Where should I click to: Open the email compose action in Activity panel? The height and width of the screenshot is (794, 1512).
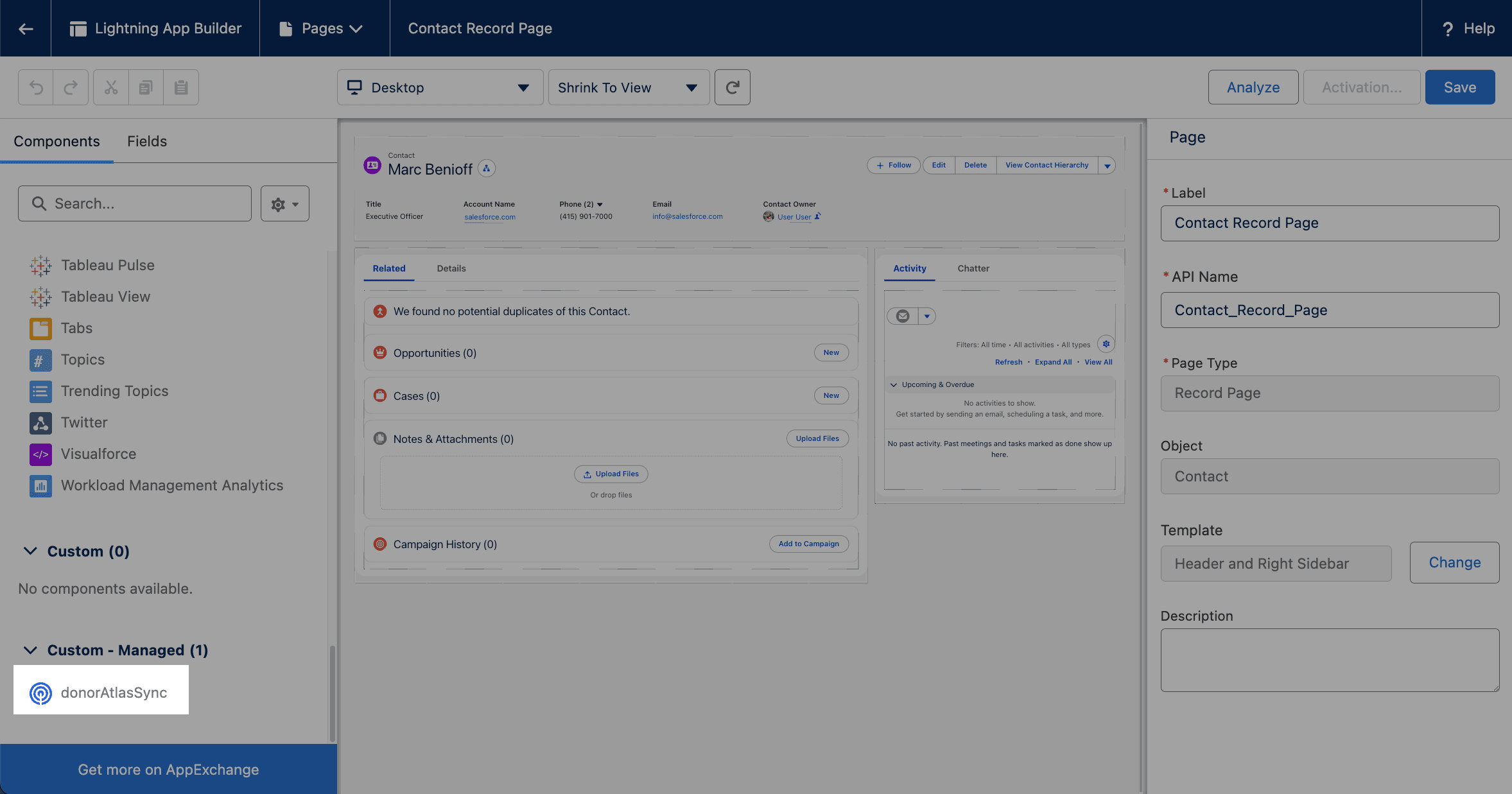click(903, 316)
